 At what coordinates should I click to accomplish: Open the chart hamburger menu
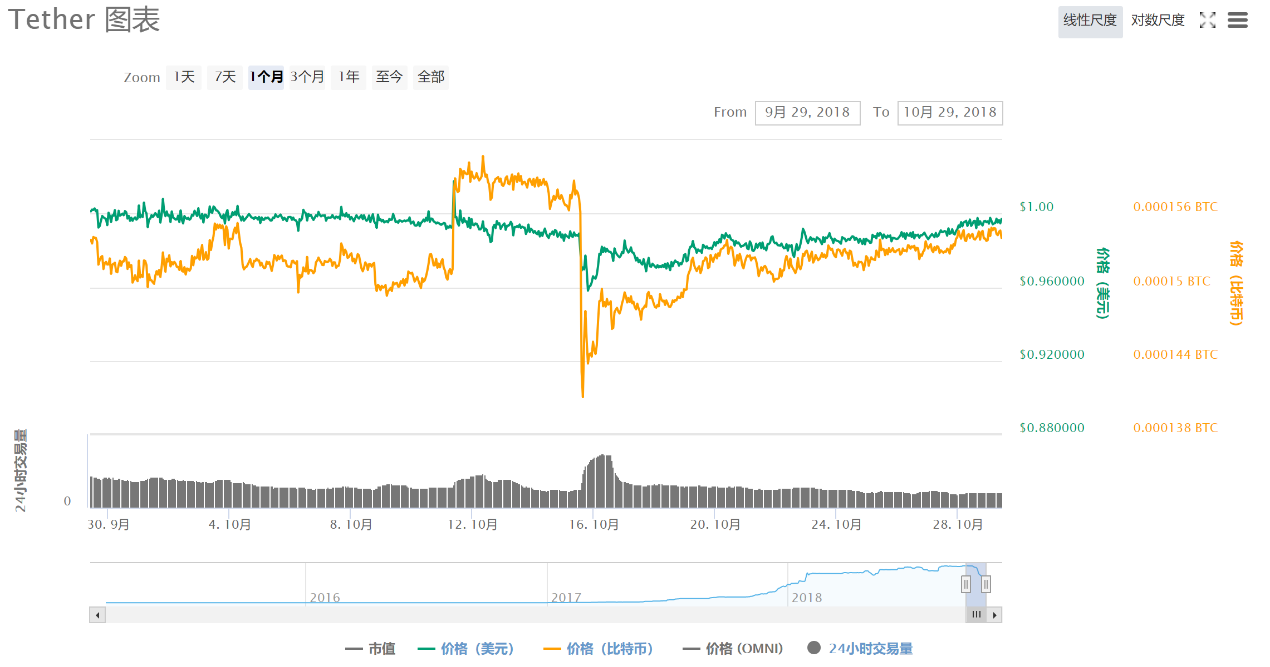click(x=1237, y=20)
